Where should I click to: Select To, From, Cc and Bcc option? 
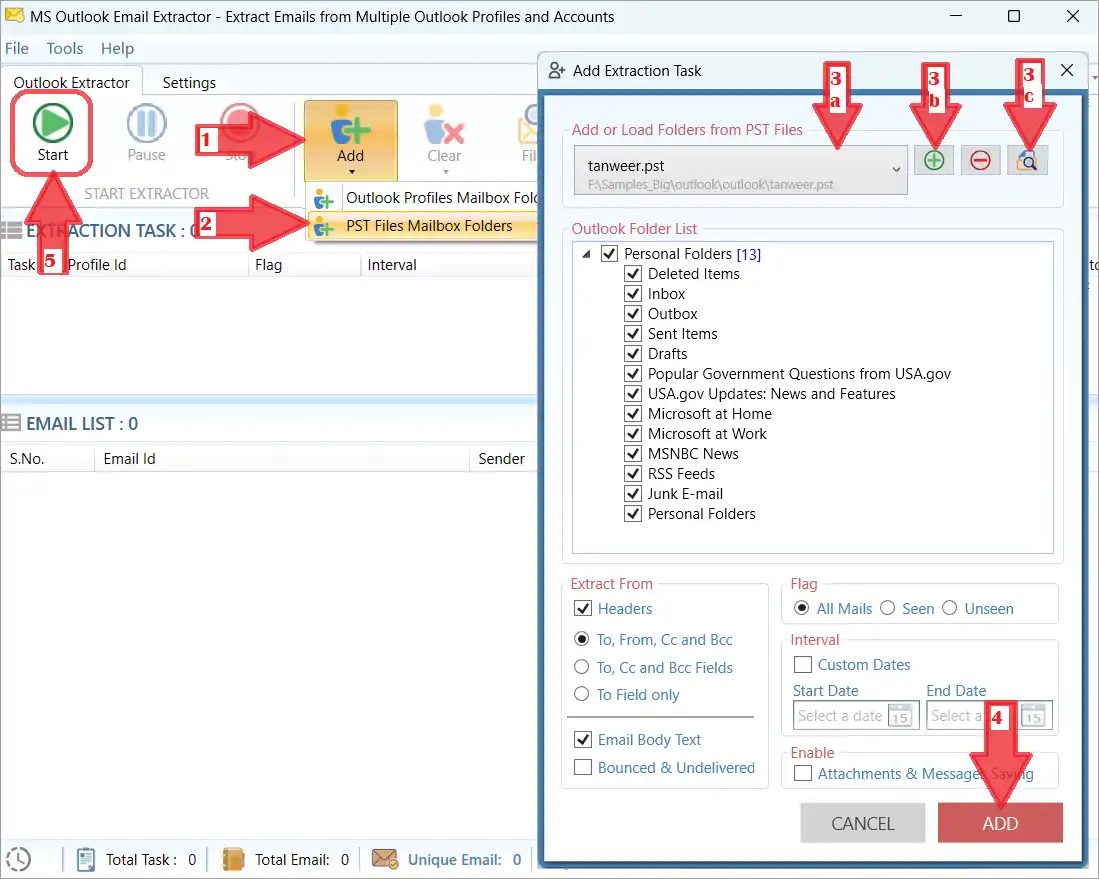pos(582,639)
